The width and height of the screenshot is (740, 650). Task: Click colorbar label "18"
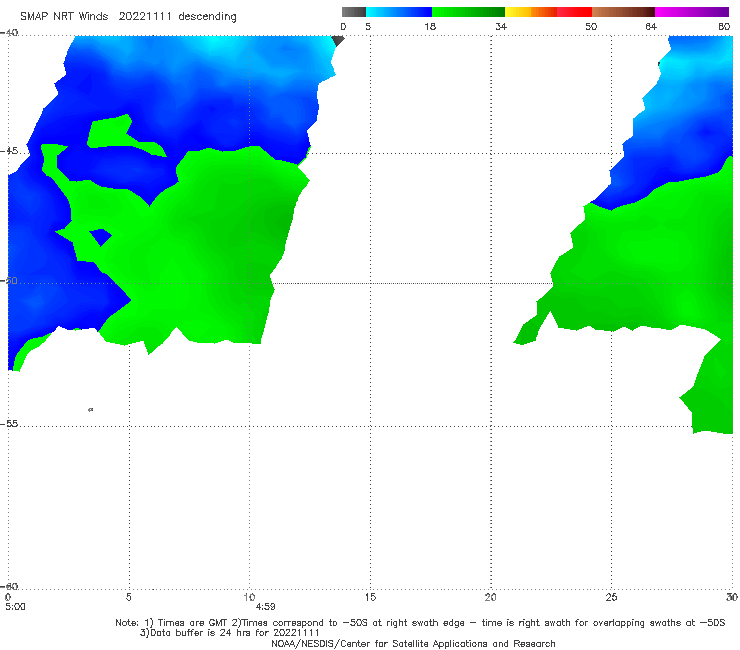pyautogui.click(x=430, y=27)
